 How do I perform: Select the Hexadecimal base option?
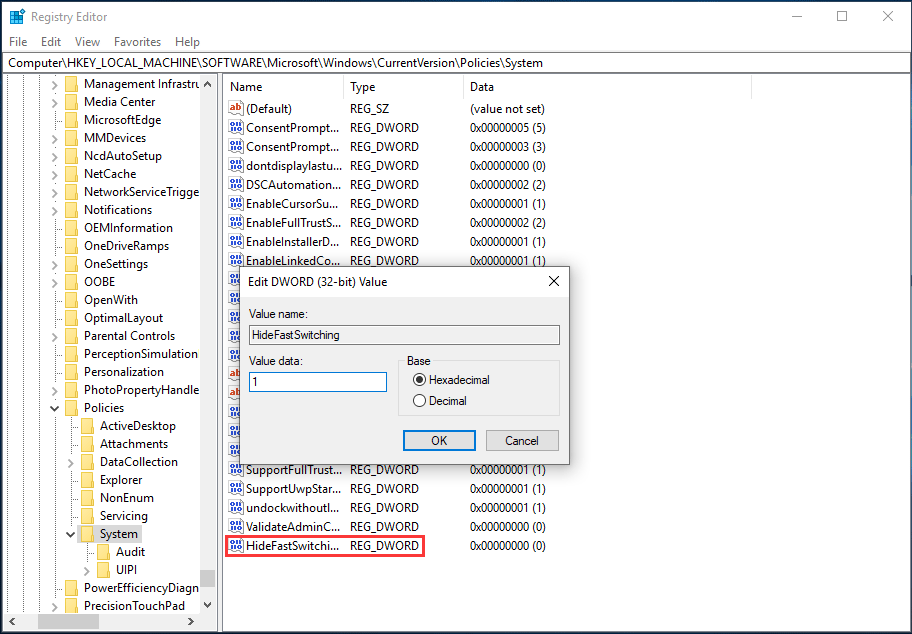point(420,380)
